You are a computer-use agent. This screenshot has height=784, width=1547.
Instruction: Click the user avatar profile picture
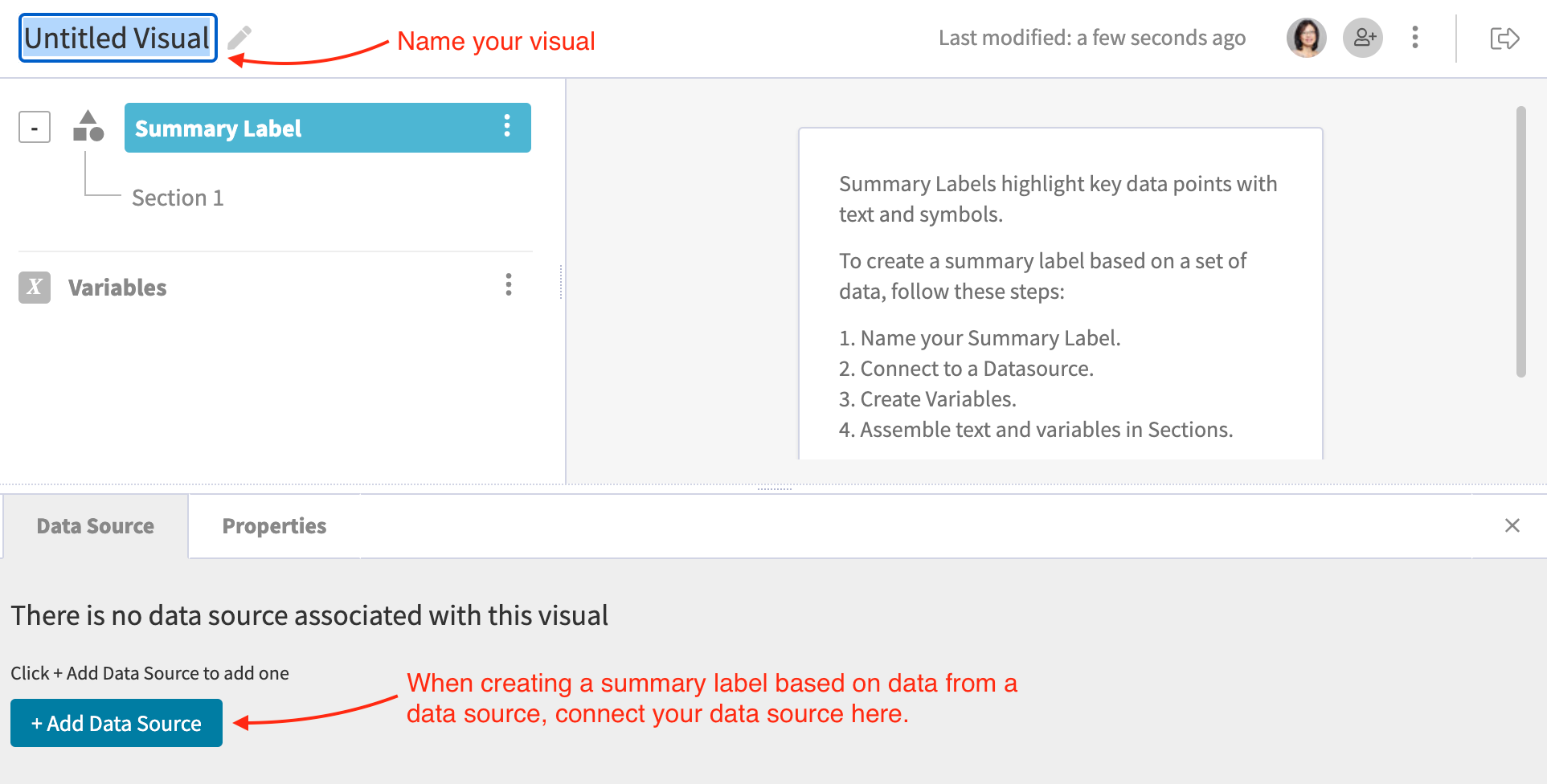[1305, 37]
